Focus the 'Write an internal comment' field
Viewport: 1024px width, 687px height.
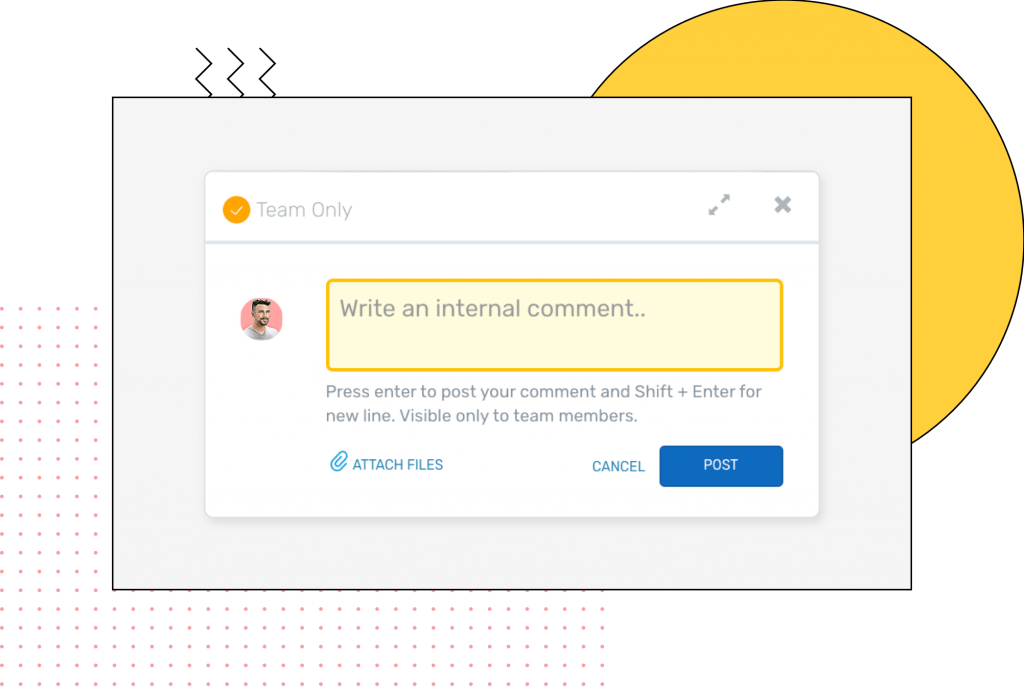(x=554, y=325)
